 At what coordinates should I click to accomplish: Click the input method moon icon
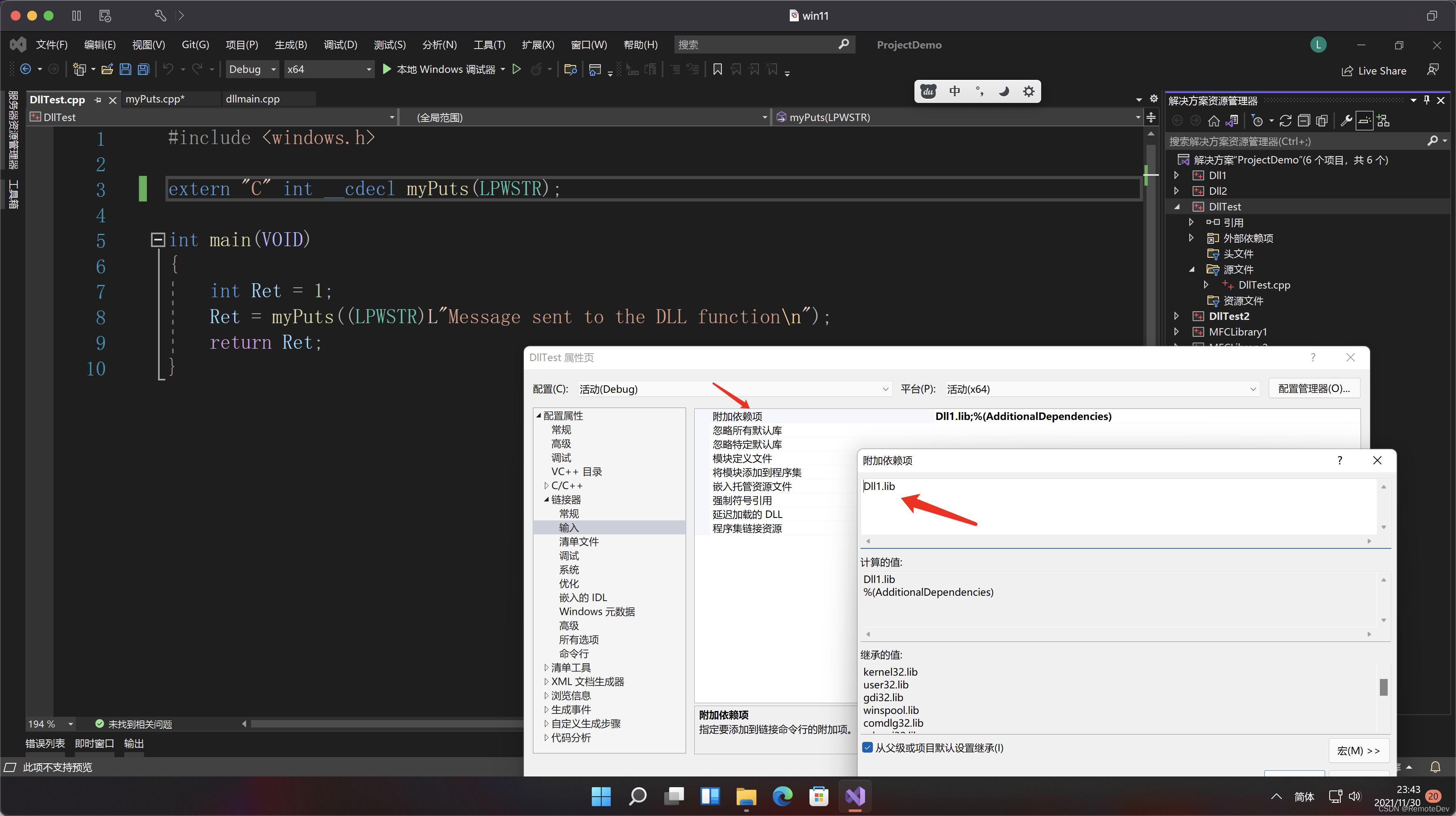point(1004,91)
